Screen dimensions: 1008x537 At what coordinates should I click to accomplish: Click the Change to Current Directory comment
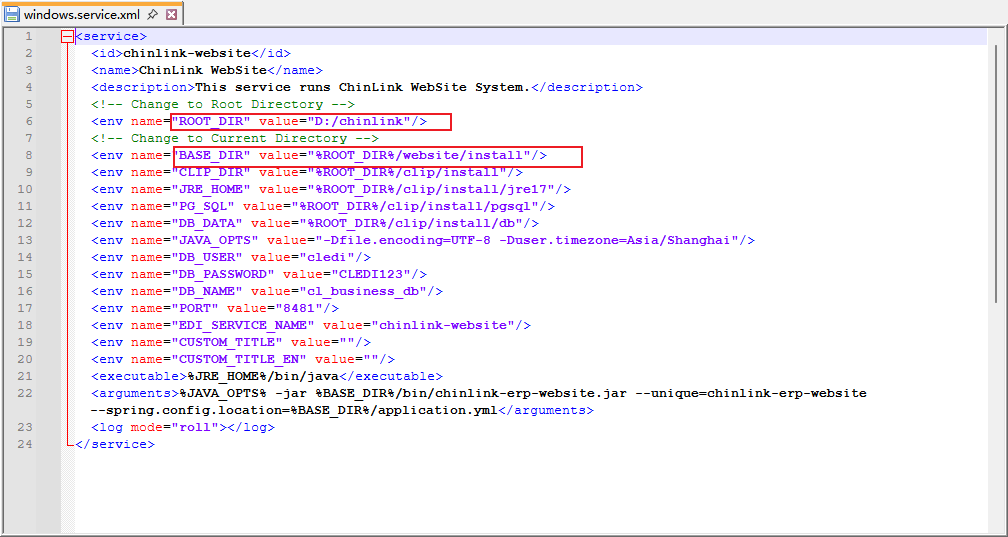coord(235,138)
